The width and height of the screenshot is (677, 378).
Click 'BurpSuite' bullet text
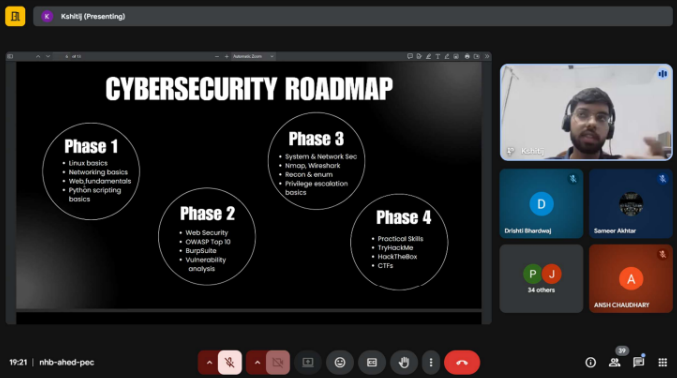point(201,251)
